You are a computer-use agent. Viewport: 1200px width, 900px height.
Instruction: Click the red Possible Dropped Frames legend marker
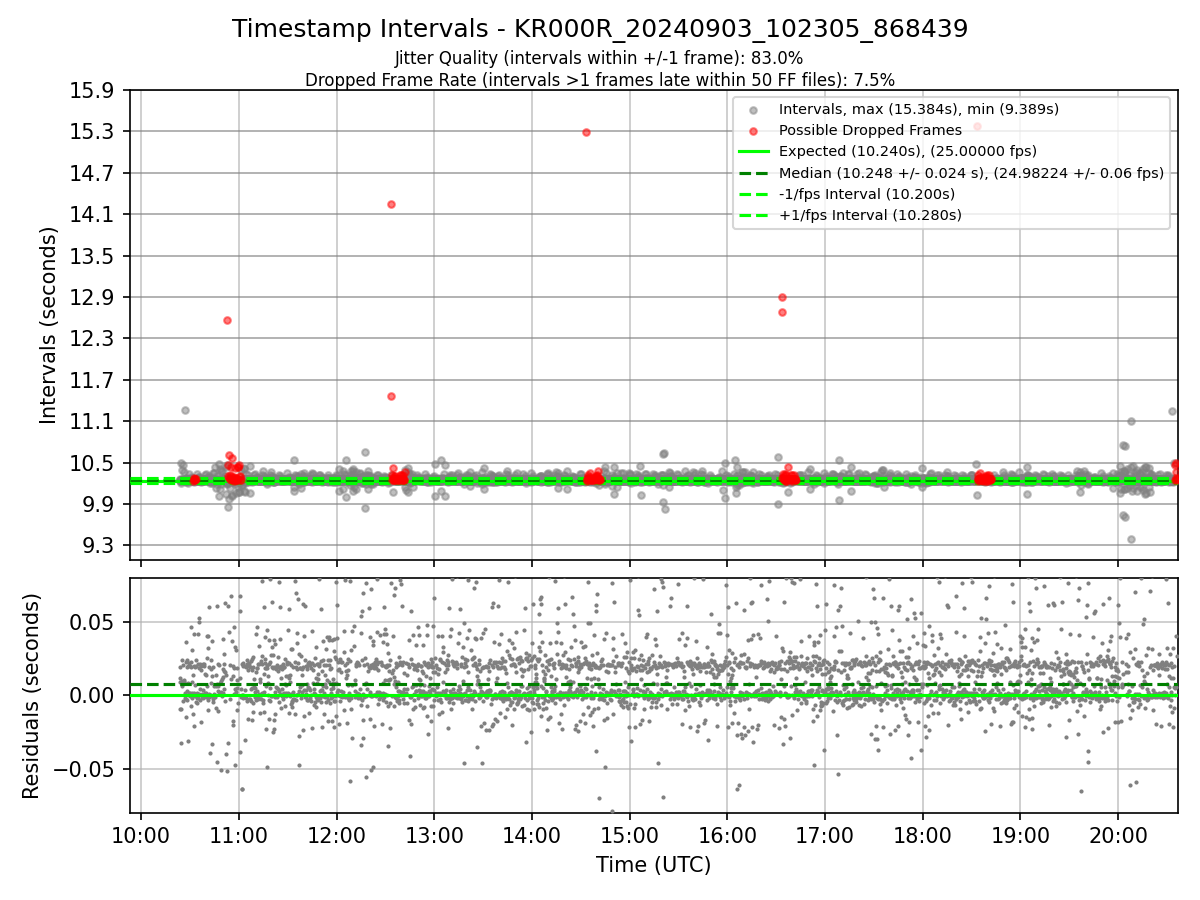[754, 130]
